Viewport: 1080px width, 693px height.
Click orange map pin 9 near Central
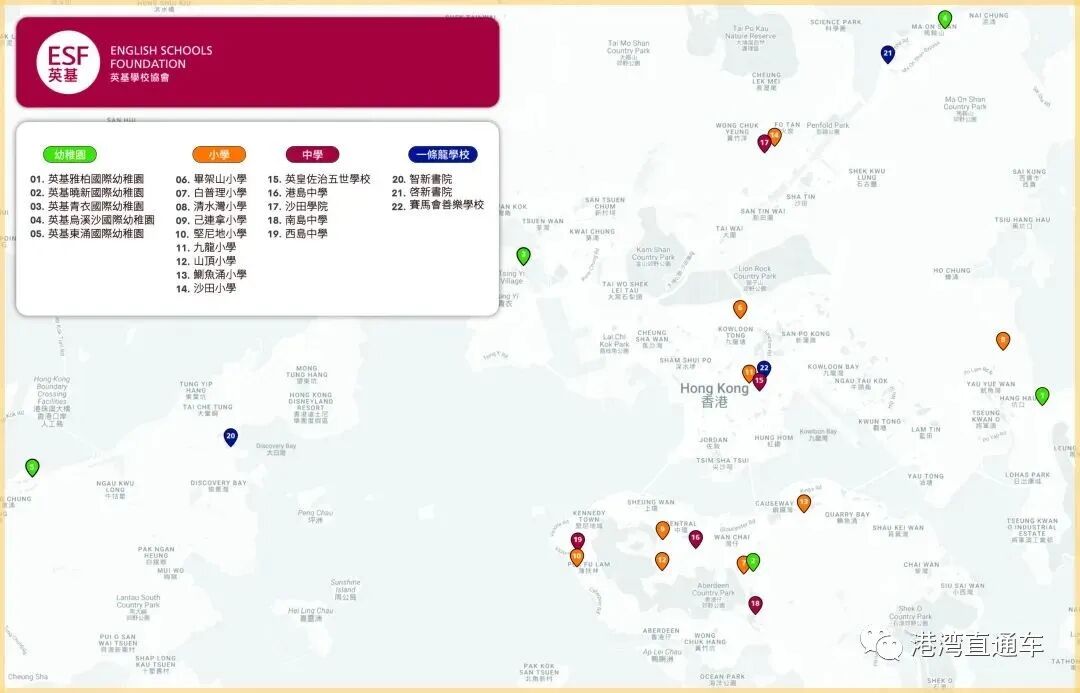click(663, 530)
